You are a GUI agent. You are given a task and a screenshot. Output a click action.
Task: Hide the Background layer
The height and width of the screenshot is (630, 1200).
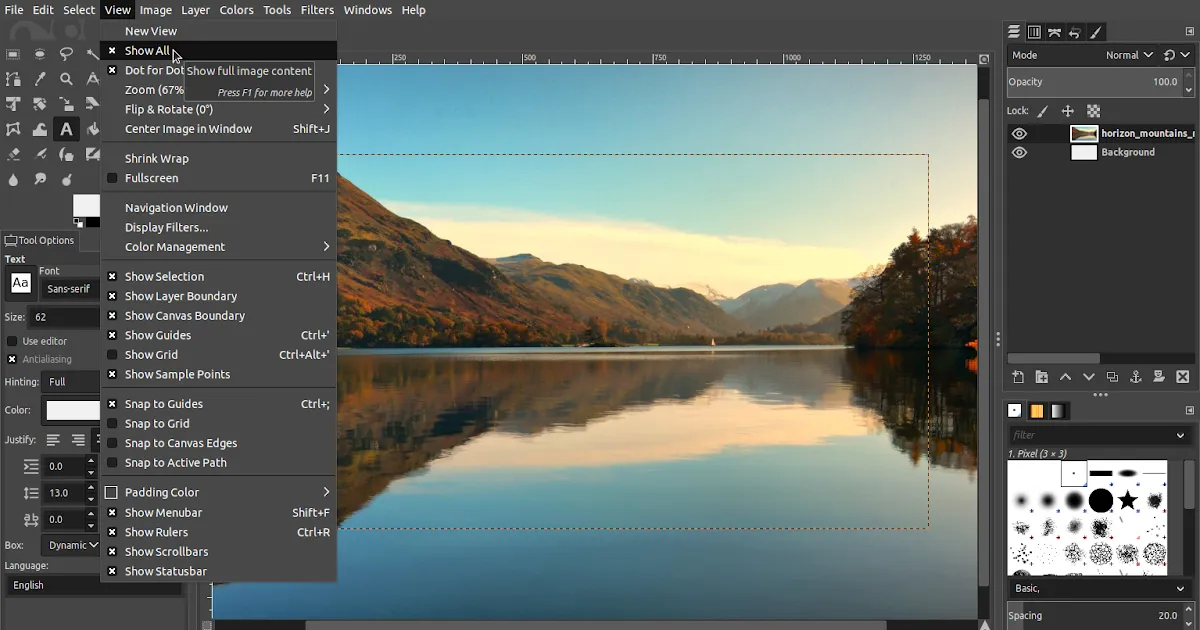point(1019,152)
